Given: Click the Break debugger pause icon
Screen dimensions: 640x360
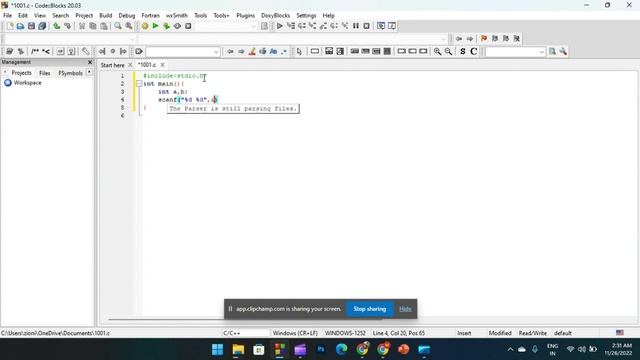Looking at the screenshot, I should (x=356, y=26).
